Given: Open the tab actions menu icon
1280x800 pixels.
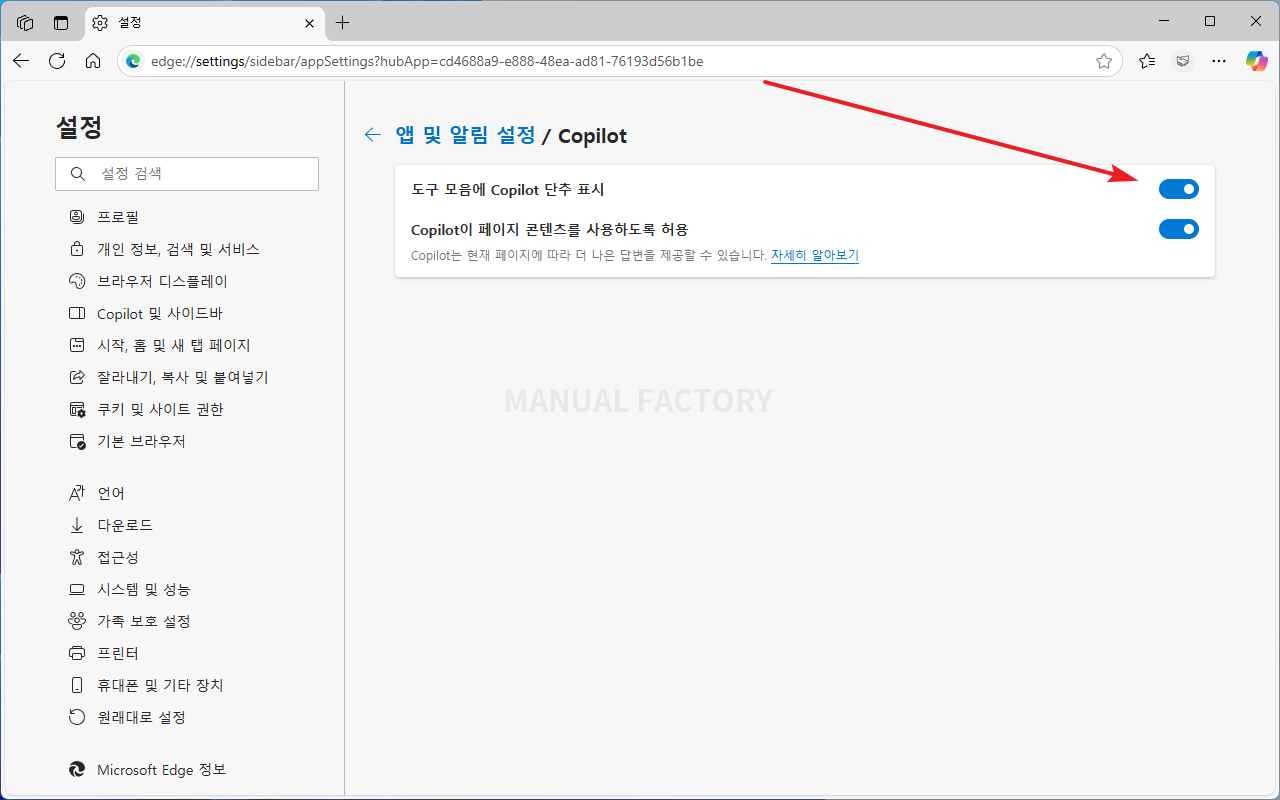Looking at the screenshot, I should 61,22.
